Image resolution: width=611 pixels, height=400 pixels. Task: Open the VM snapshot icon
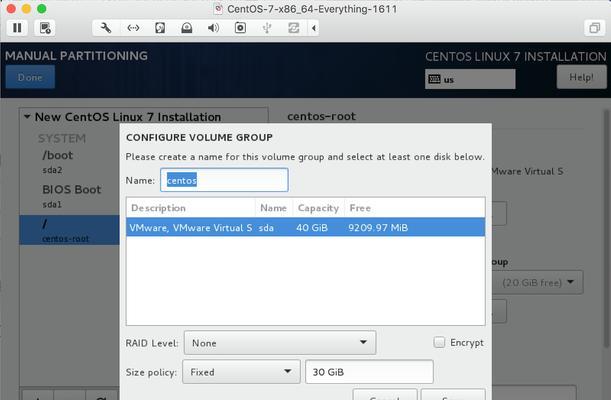pyautogui.click(x=45, y=28)
